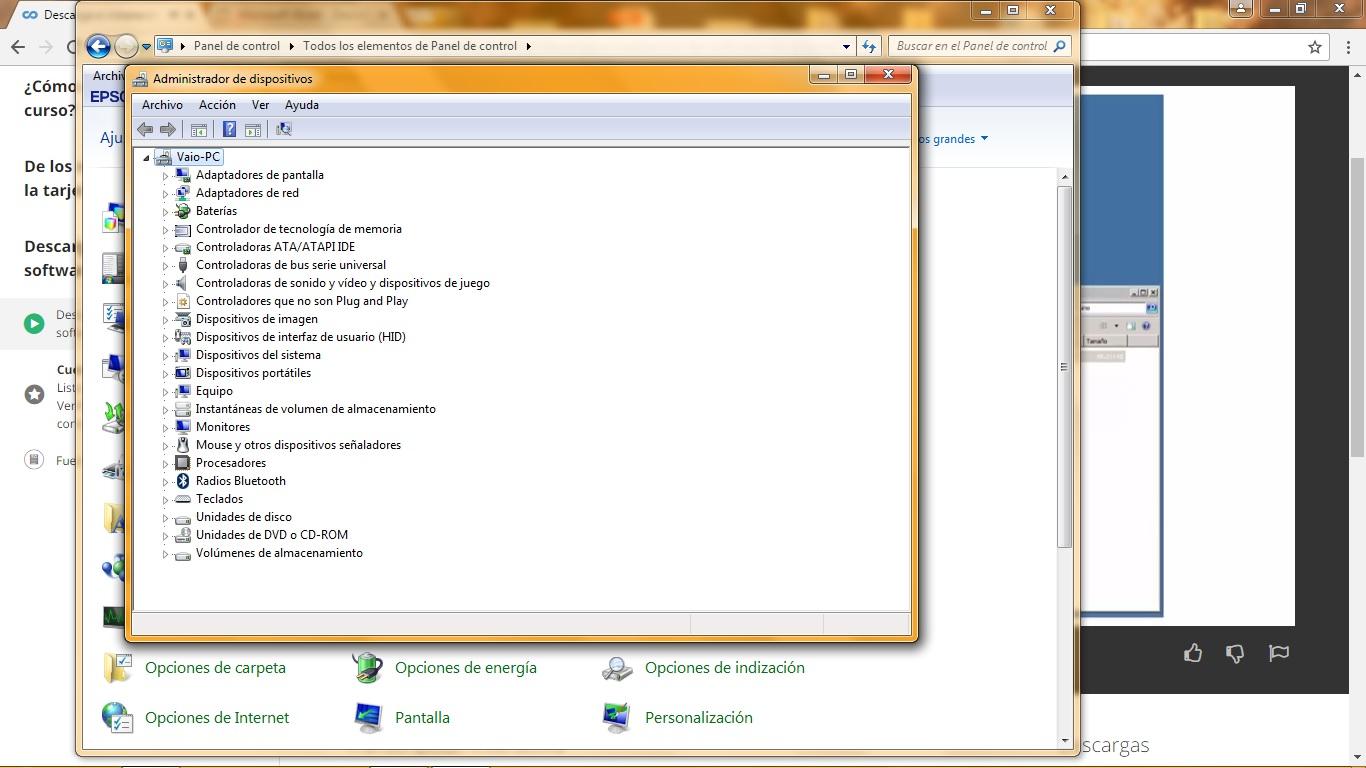
Task: Open the Archivo menu in Device Manager
Action: (x=162, y=105)
